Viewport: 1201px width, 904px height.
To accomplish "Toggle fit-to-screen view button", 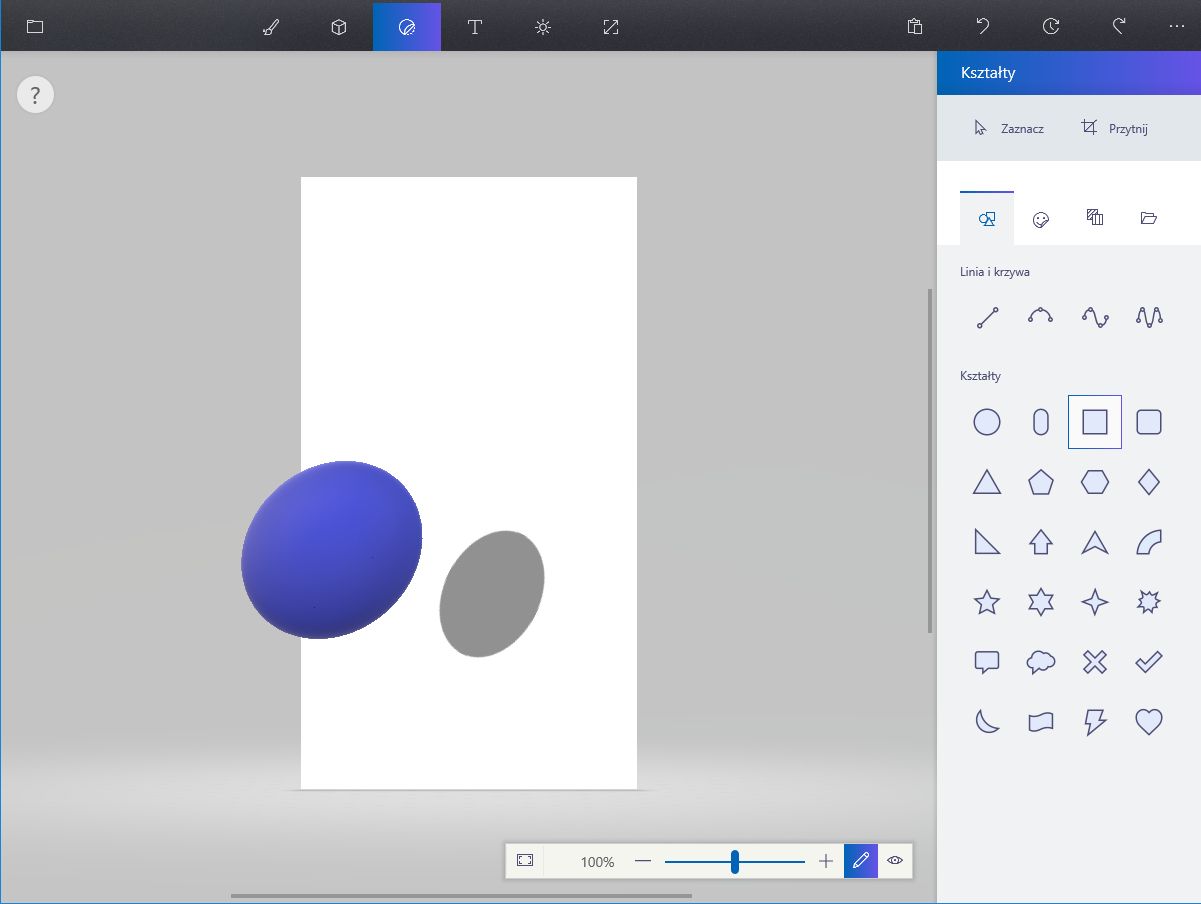I will tap(525, 861).
